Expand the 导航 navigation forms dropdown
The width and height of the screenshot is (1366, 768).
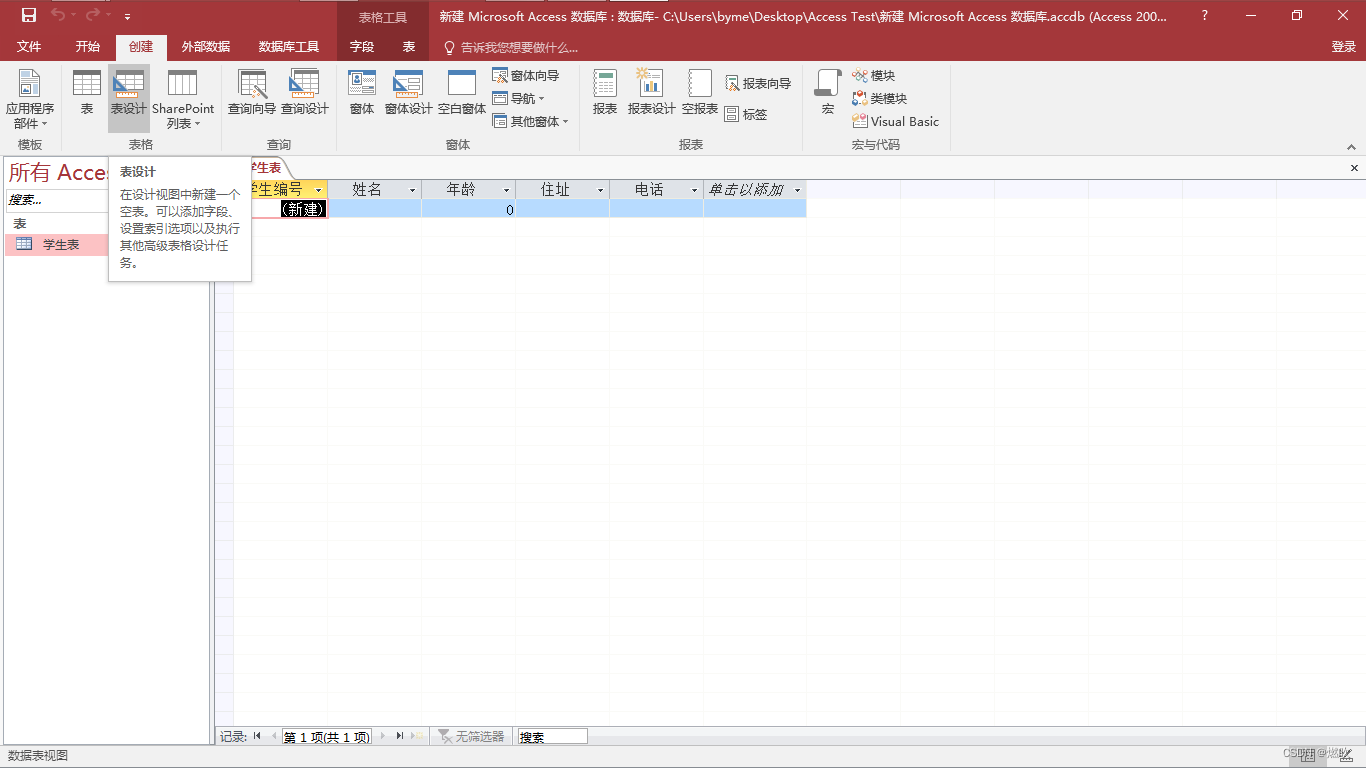(518, 99)
